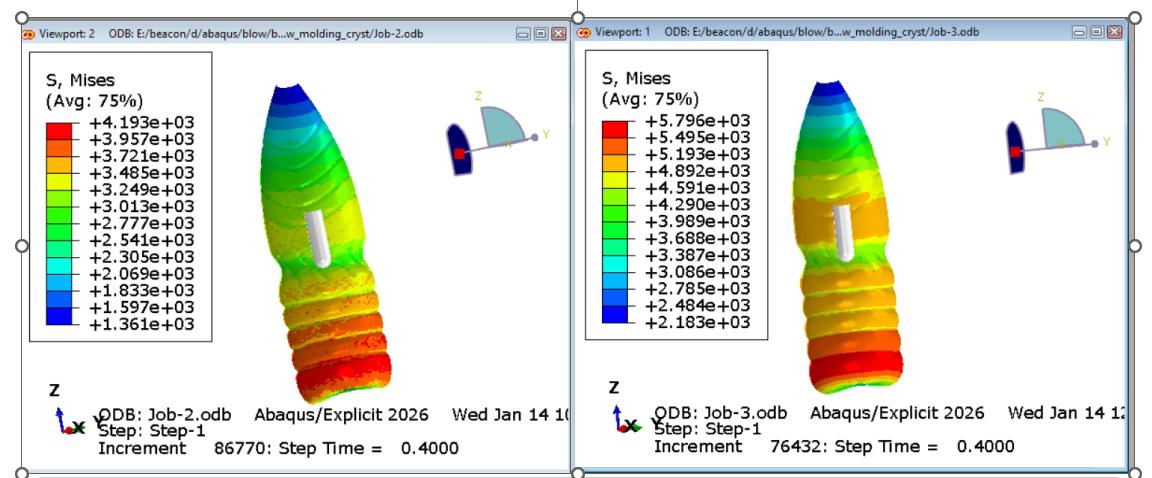Screen dimensions: 1152x478
Task: Click 'Step: Step-1' in Viewport 1
Action: 708,430
